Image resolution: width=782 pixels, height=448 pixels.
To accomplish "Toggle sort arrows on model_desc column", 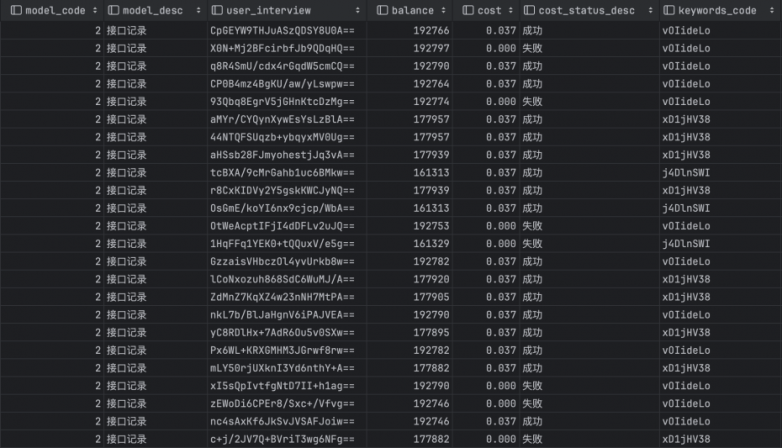I will pyautogui.click(x=197, y=11).
